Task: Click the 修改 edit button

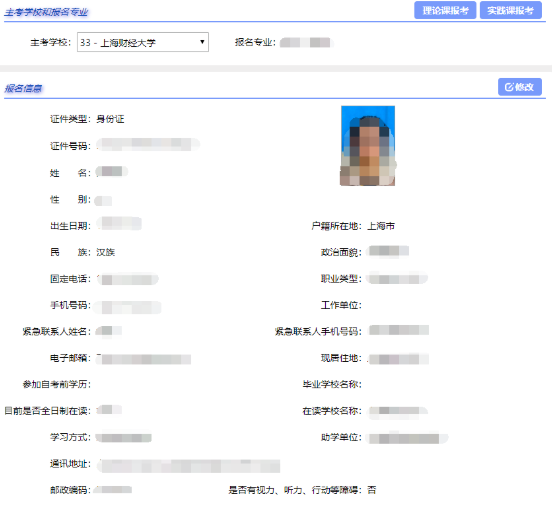Action: (520, 87)
